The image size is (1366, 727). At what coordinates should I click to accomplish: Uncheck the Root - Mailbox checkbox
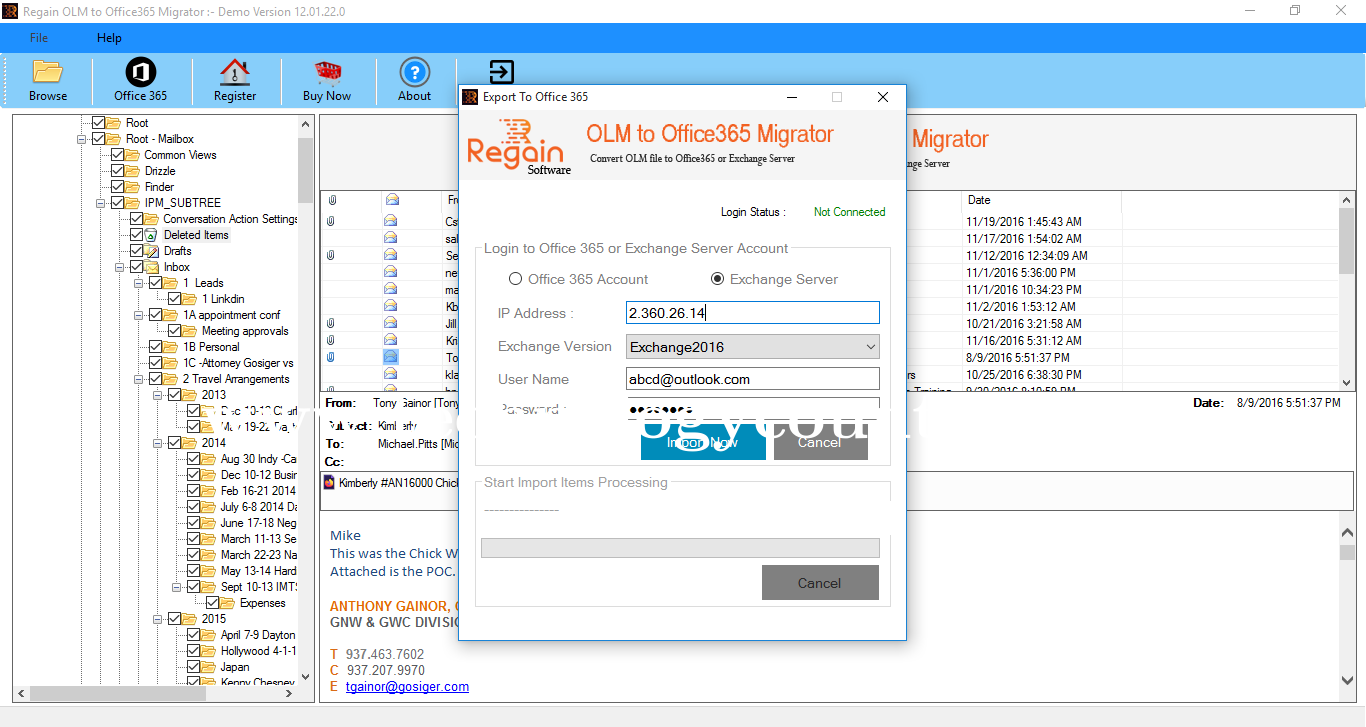click(99, 139)
